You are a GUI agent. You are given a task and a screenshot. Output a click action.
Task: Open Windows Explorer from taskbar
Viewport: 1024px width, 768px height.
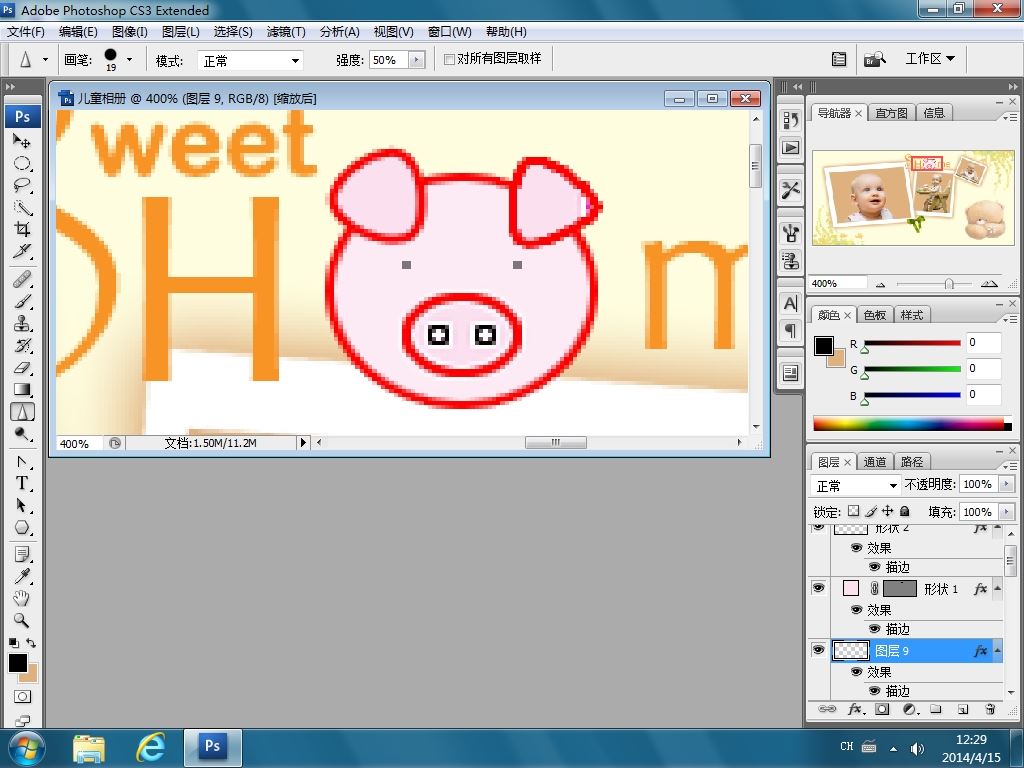pos(89,748)
